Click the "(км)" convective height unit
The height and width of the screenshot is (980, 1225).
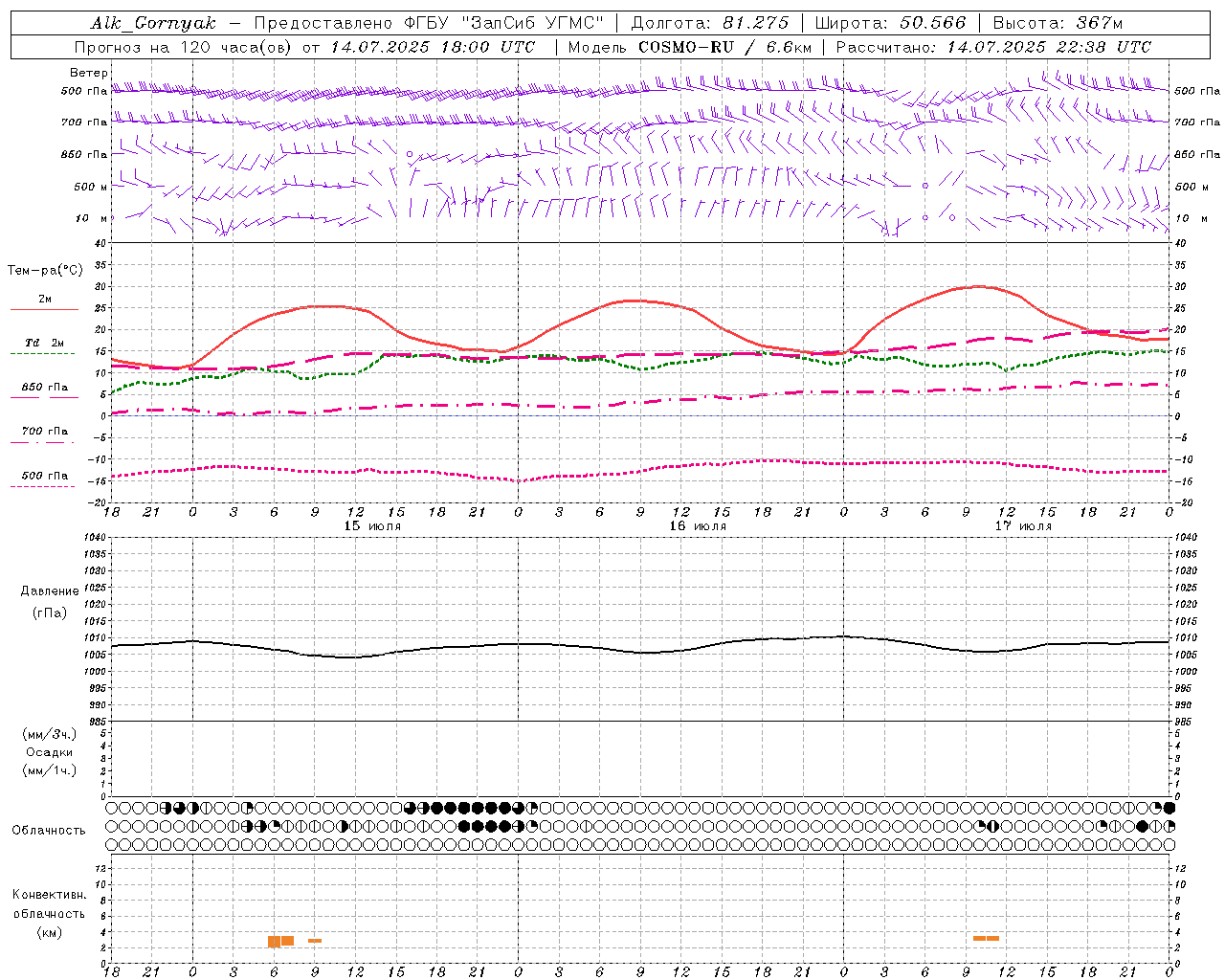point(50,932)
